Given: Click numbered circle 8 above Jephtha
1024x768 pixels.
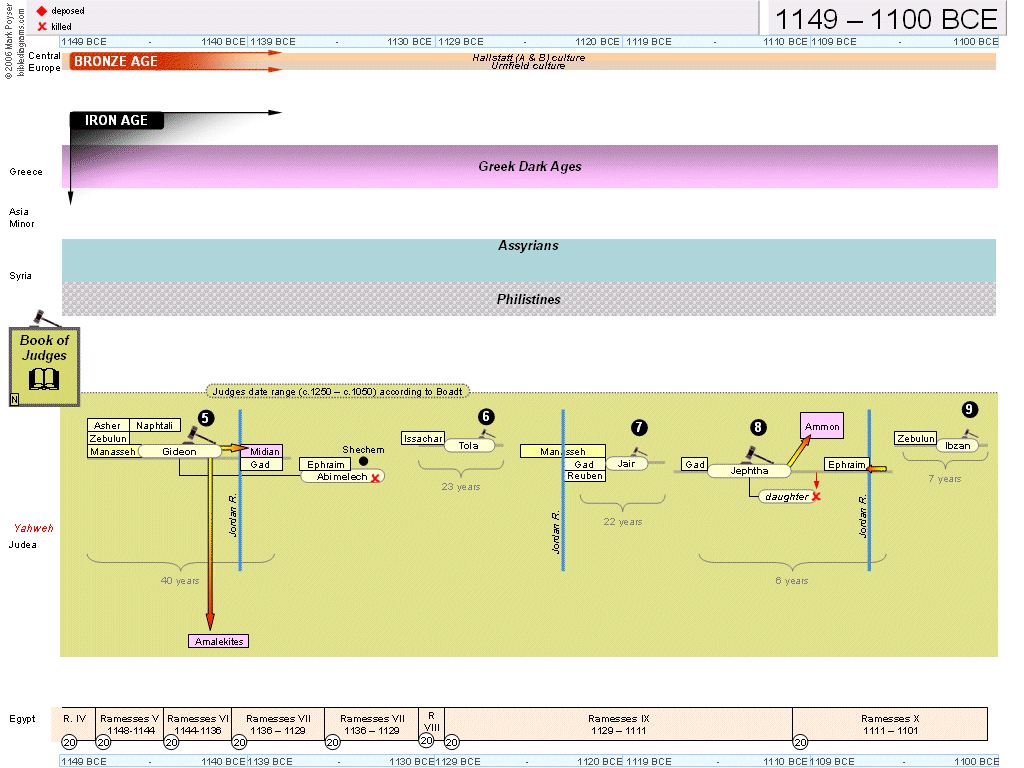Looking at the screenshot, I should click(x=758, y=427).
